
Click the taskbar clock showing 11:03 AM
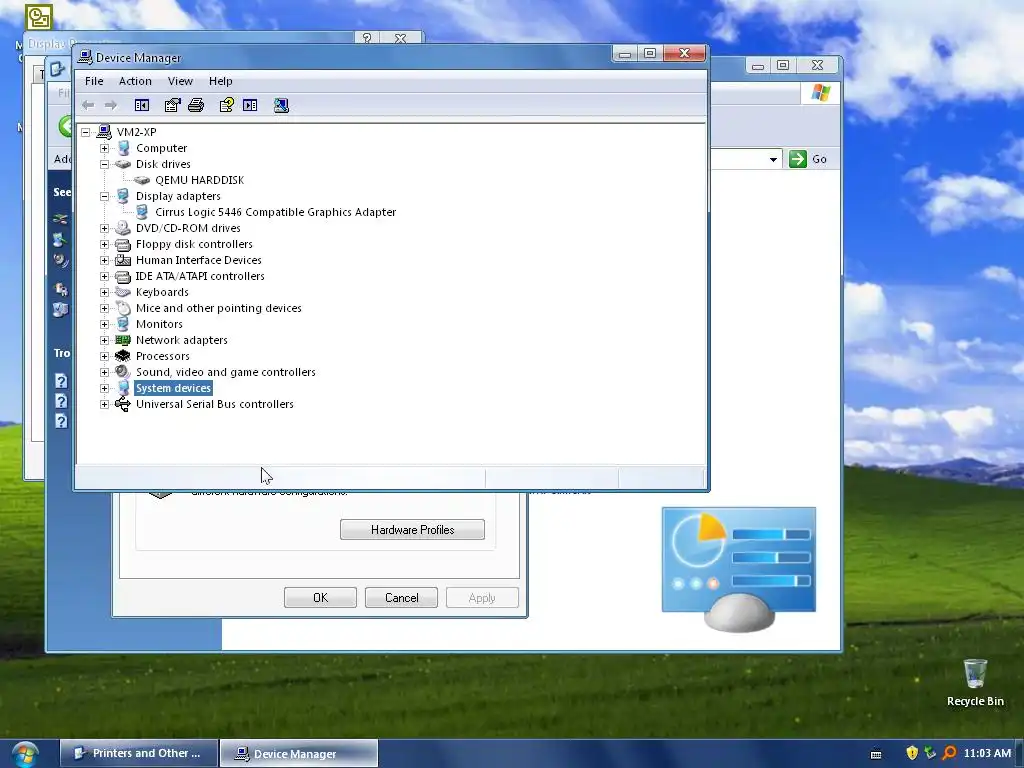pos(987,753)
